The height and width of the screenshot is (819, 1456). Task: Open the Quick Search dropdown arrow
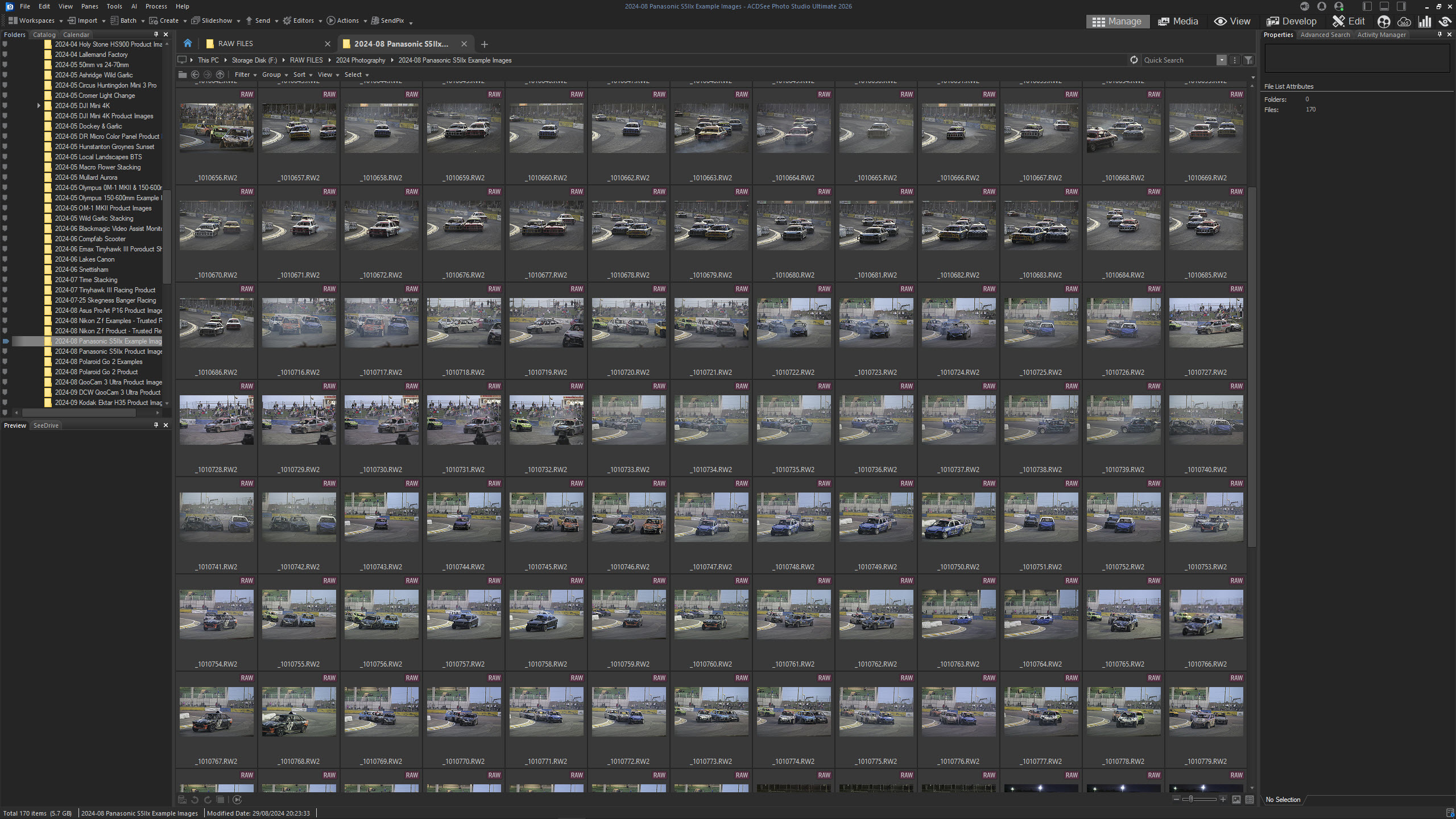point(1221,60)
